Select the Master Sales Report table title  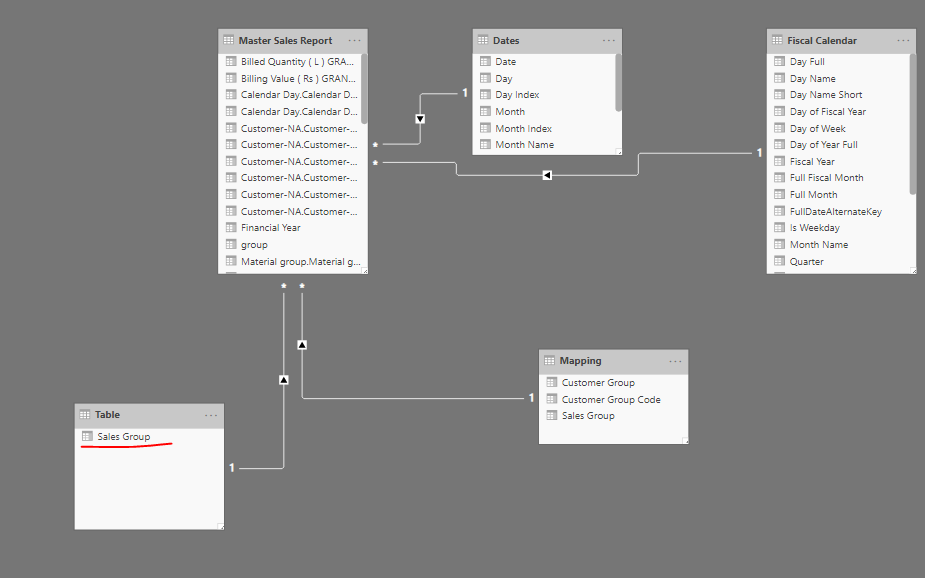click(286, 41)
